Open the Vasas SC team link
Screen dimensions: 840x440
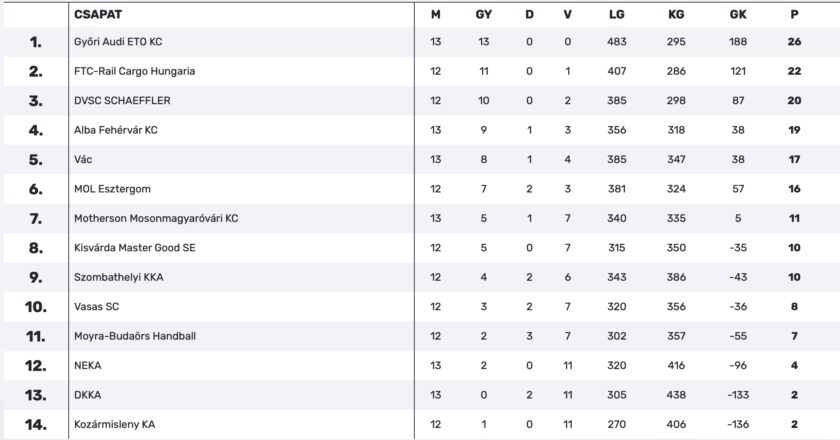coord(97,304)
